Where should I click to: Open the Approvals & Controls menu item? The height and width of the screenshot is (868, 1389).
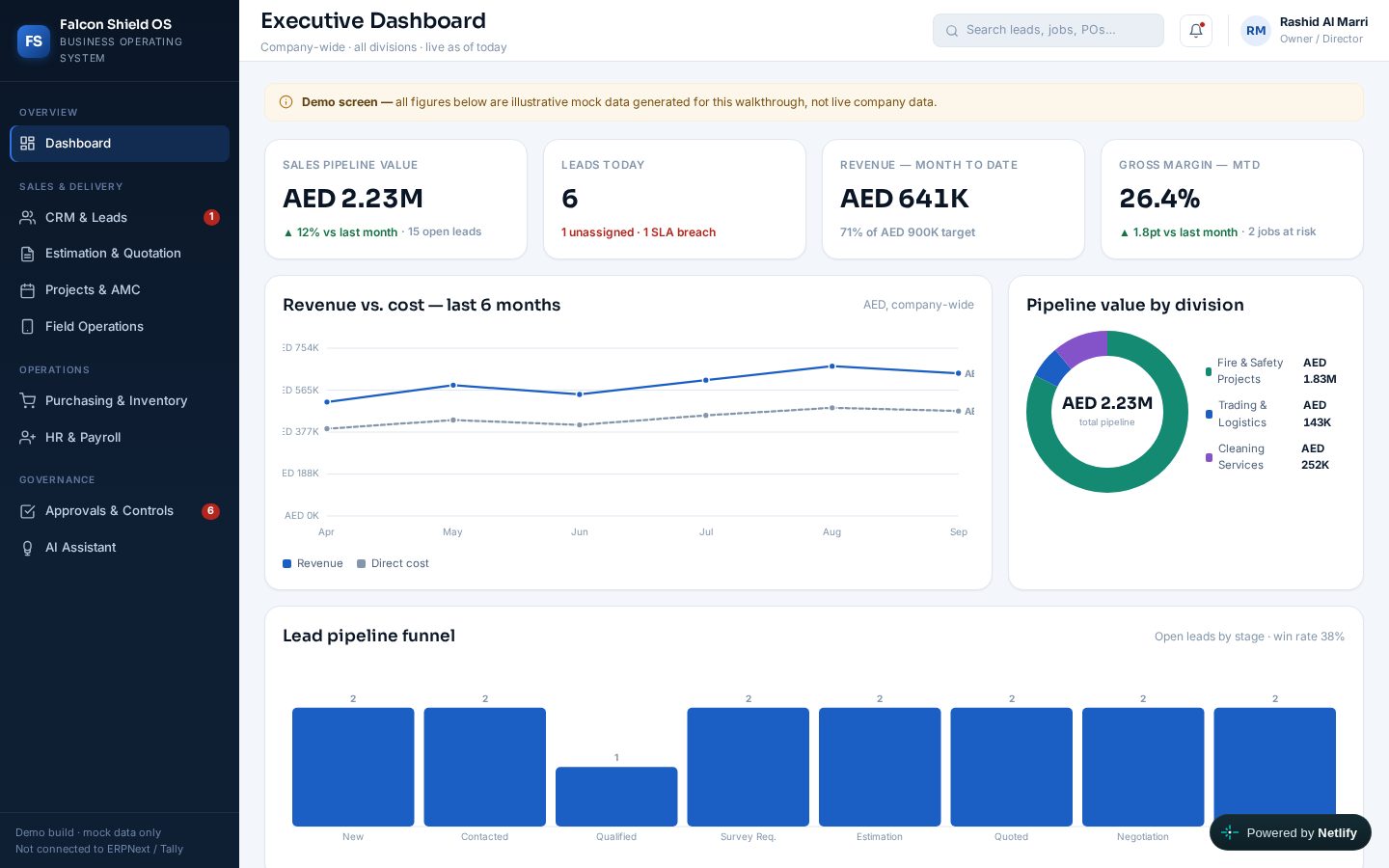[120, 511]
